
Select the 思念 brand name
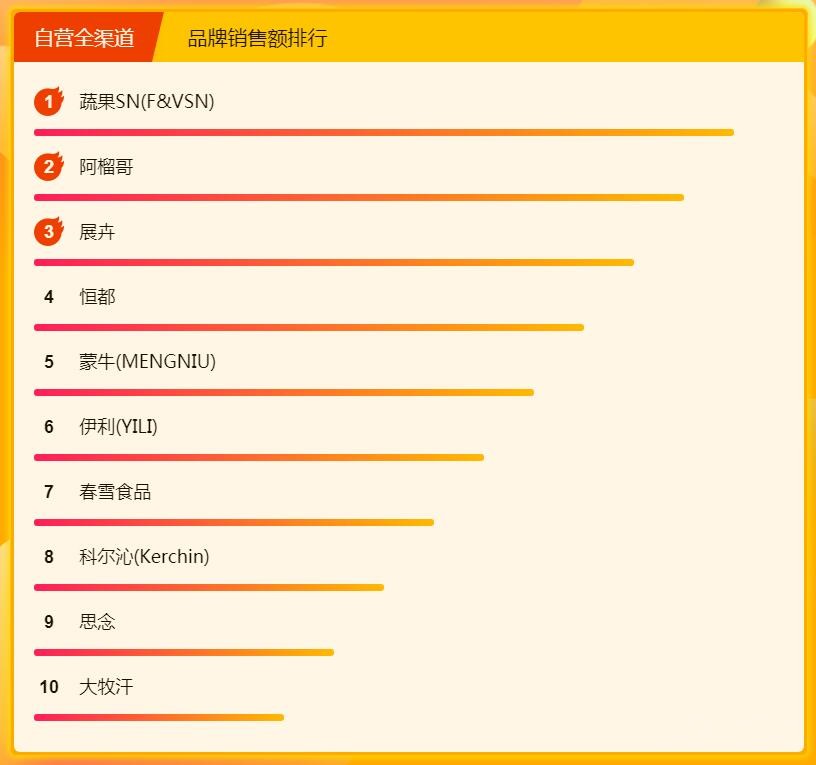(97, 622)
